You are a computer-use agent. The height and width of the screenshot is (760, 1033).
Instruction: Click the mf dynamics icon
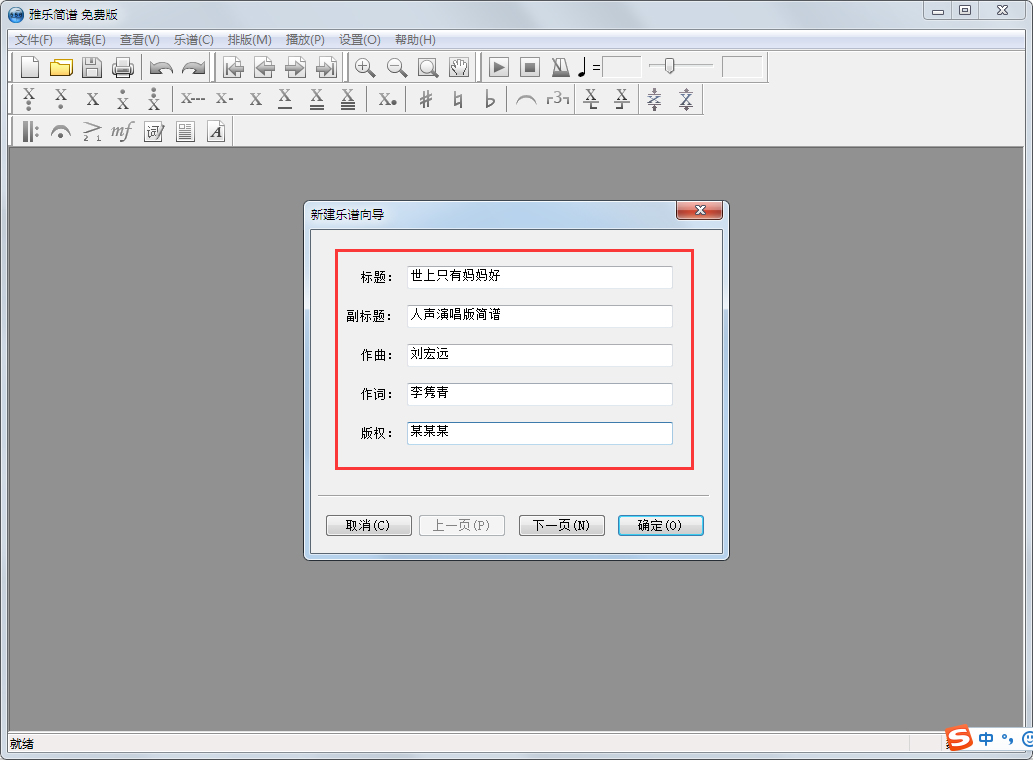pyautogui.click(x=122, y=131)
